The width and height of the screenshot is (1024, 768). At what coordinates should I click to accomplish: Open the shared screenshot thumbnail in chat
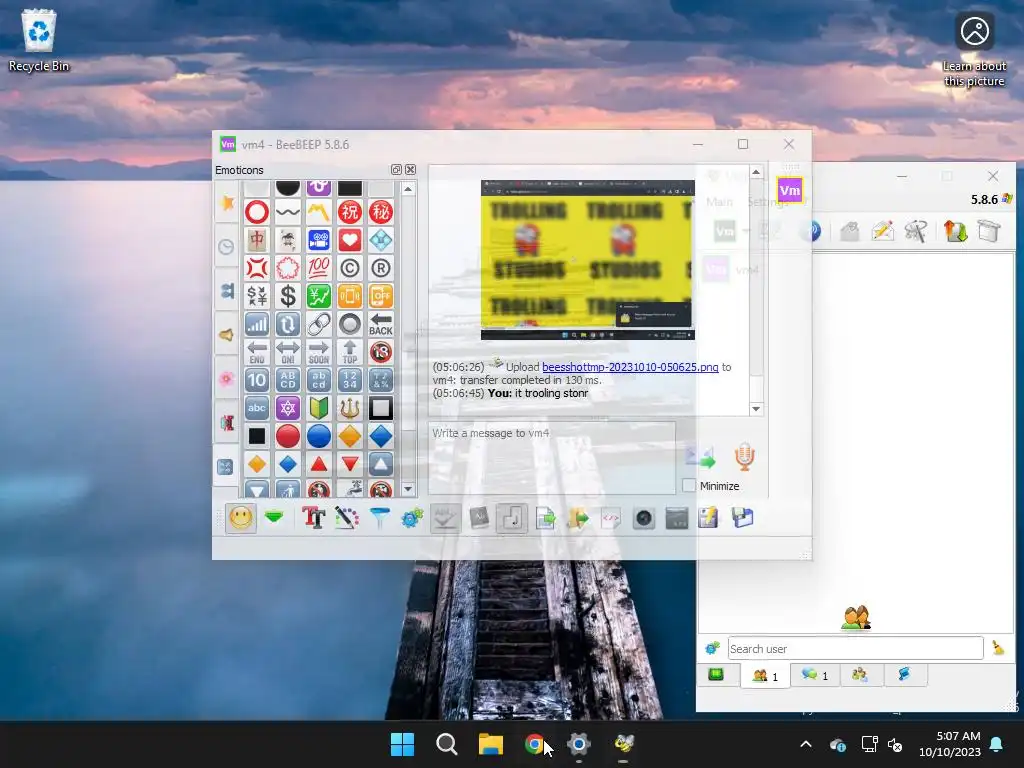pyautogui.click(x=588, y=260)
